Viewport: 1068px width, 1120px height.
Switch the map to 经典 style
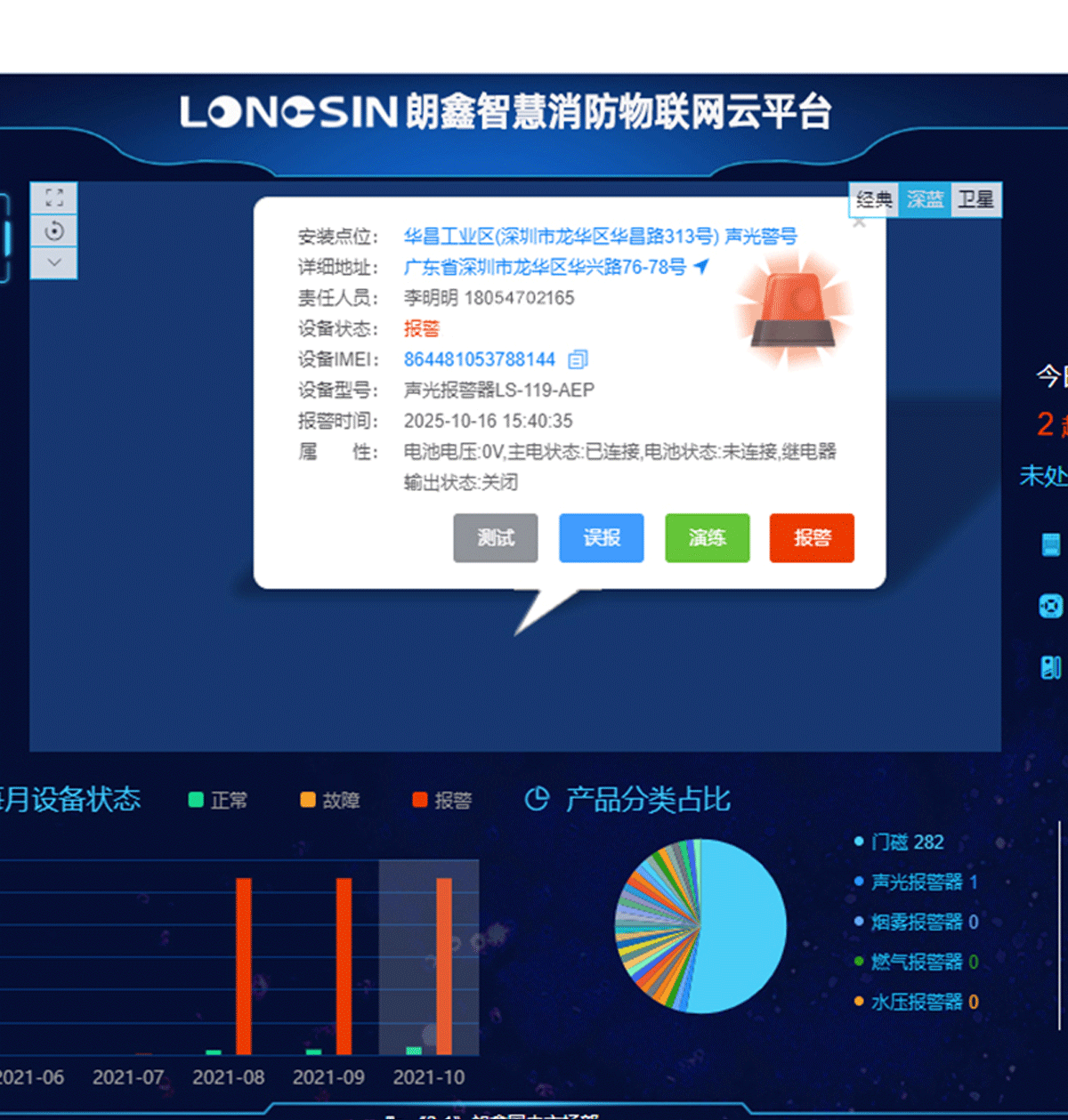(x=874, y=199)
